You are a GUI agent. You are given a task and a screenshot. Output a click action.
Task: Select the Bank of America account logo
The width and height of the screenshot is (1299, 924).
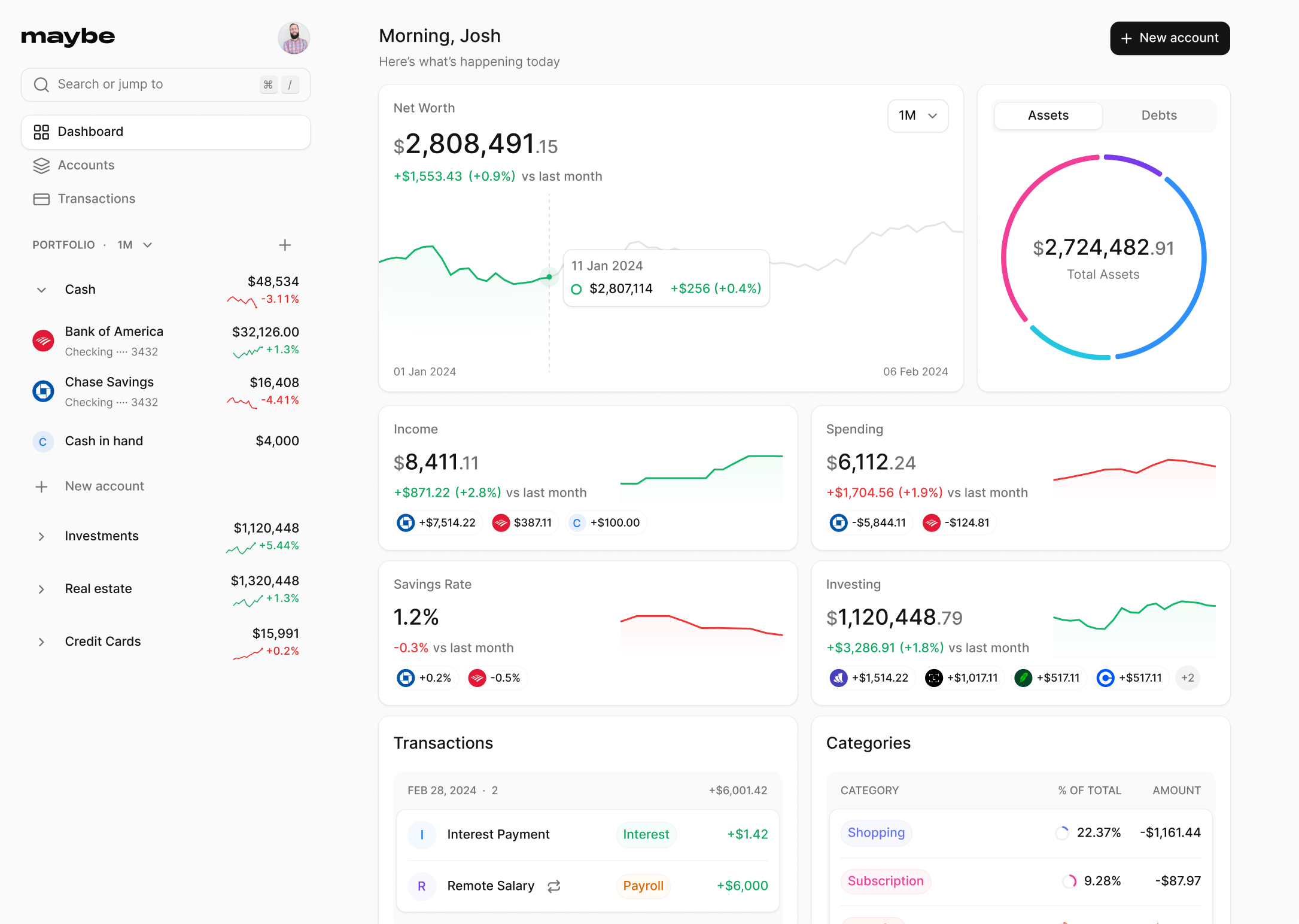click(x=43, y=341)
